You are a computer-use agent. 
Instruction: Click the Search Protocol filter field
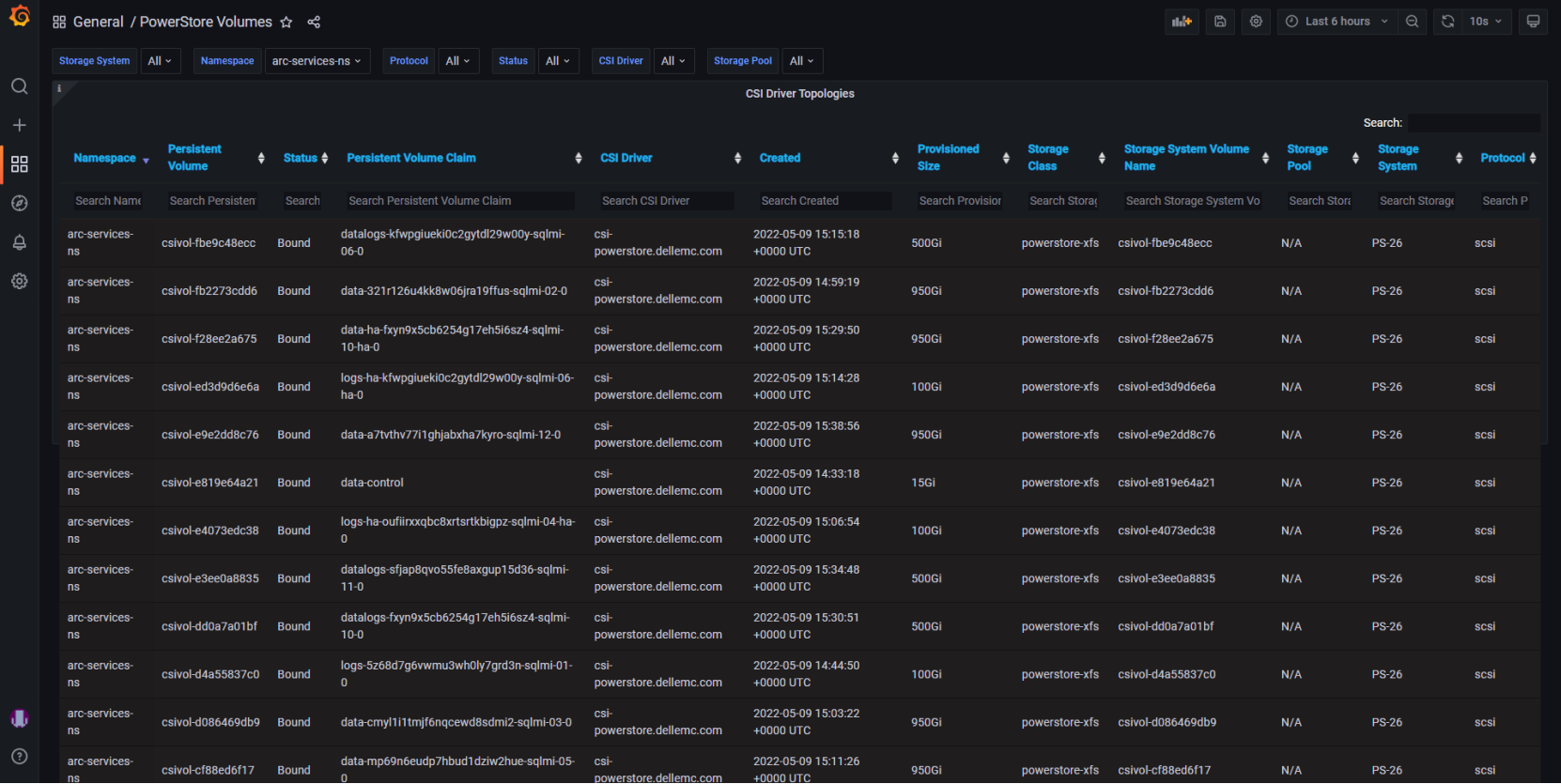point(1505,201)
